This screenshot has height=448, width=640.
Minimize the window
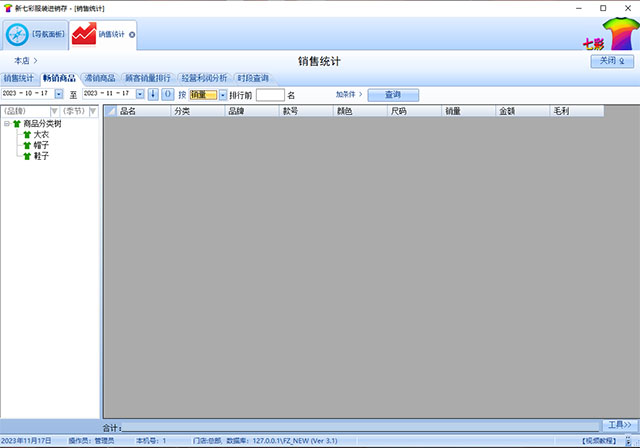click(579, 8)
